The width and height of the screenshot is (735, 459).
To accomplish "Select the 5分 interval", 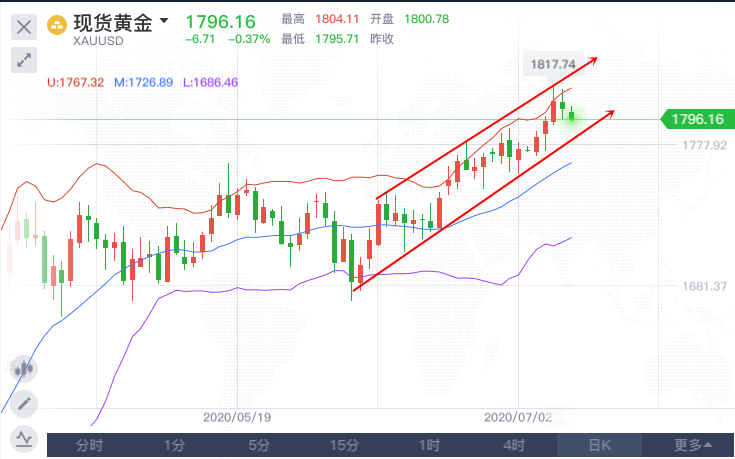I will pos(260,445).
